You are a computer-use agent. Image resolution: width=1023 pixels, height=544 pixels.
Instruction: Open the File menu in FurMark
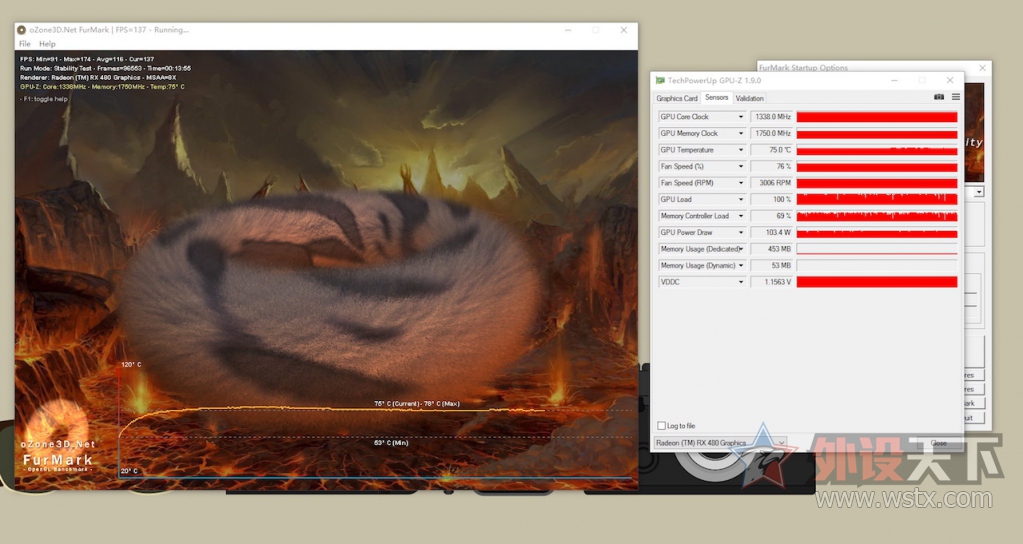tap(25, 44)
